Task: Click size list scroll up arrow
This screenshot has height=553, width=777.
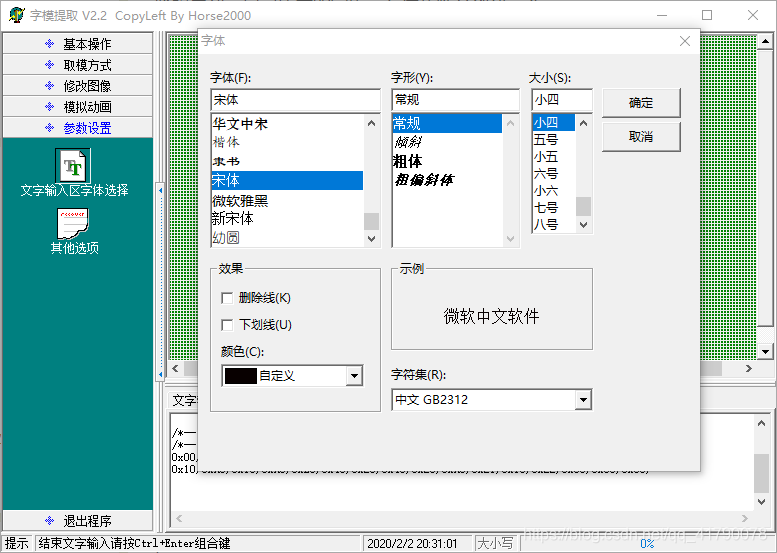Action: [583, 123]
